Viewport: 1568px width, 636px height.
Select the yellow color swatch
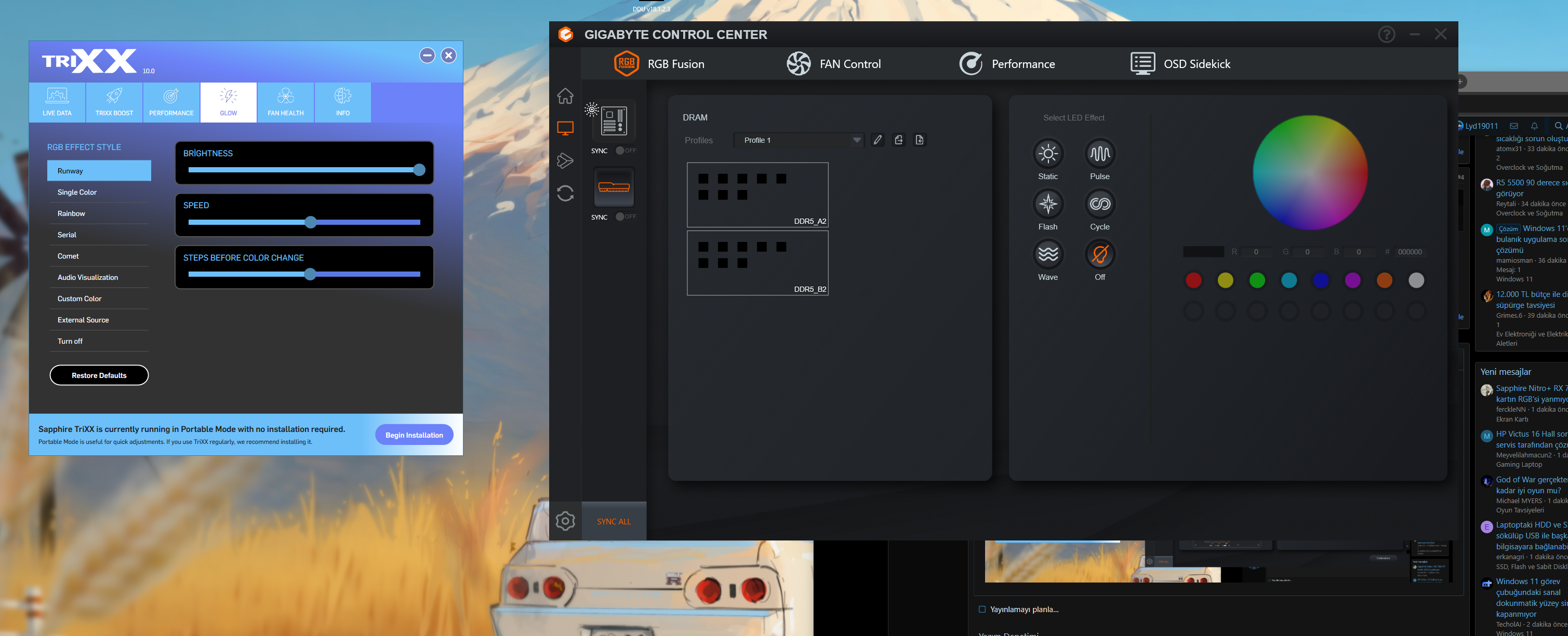[1225, 280]
